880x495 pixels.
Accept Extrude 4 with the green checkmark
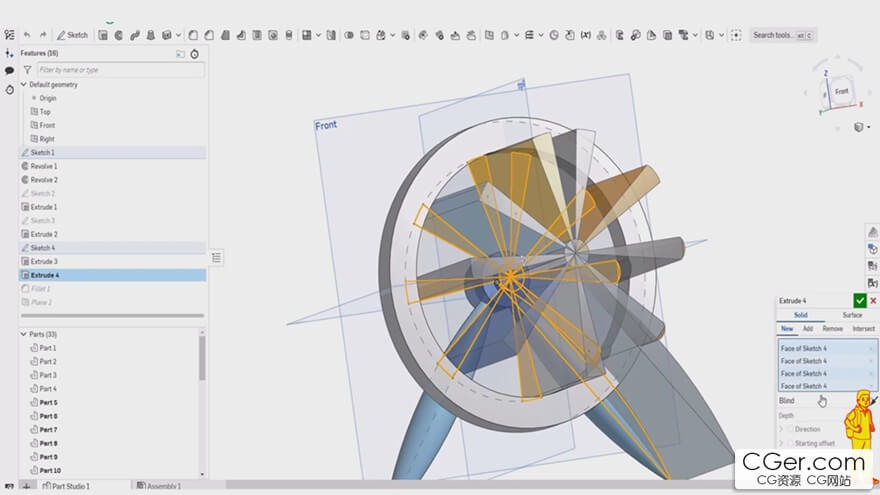tap(859, 300)
